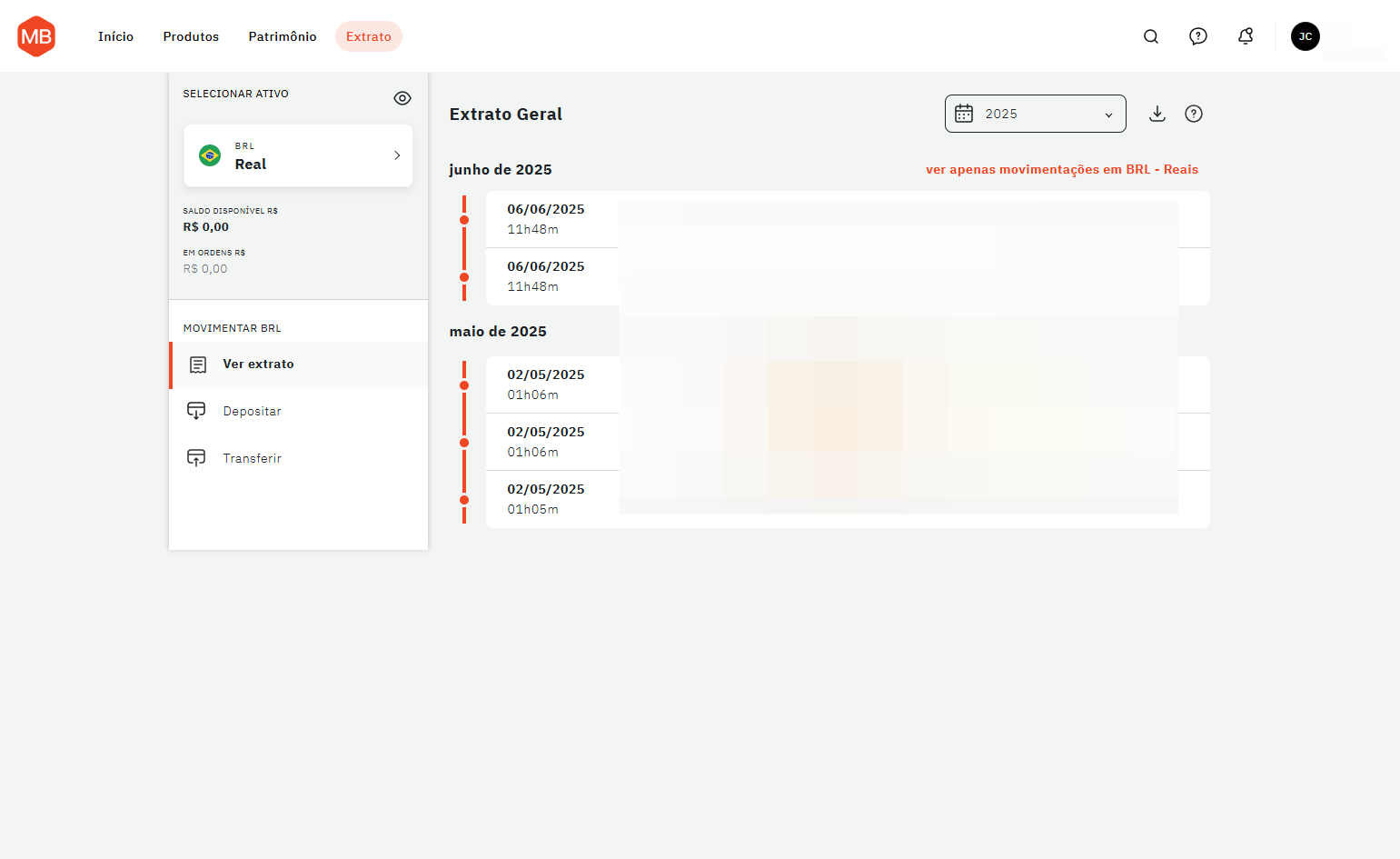Open the 2025 year dropdown

1036,114
